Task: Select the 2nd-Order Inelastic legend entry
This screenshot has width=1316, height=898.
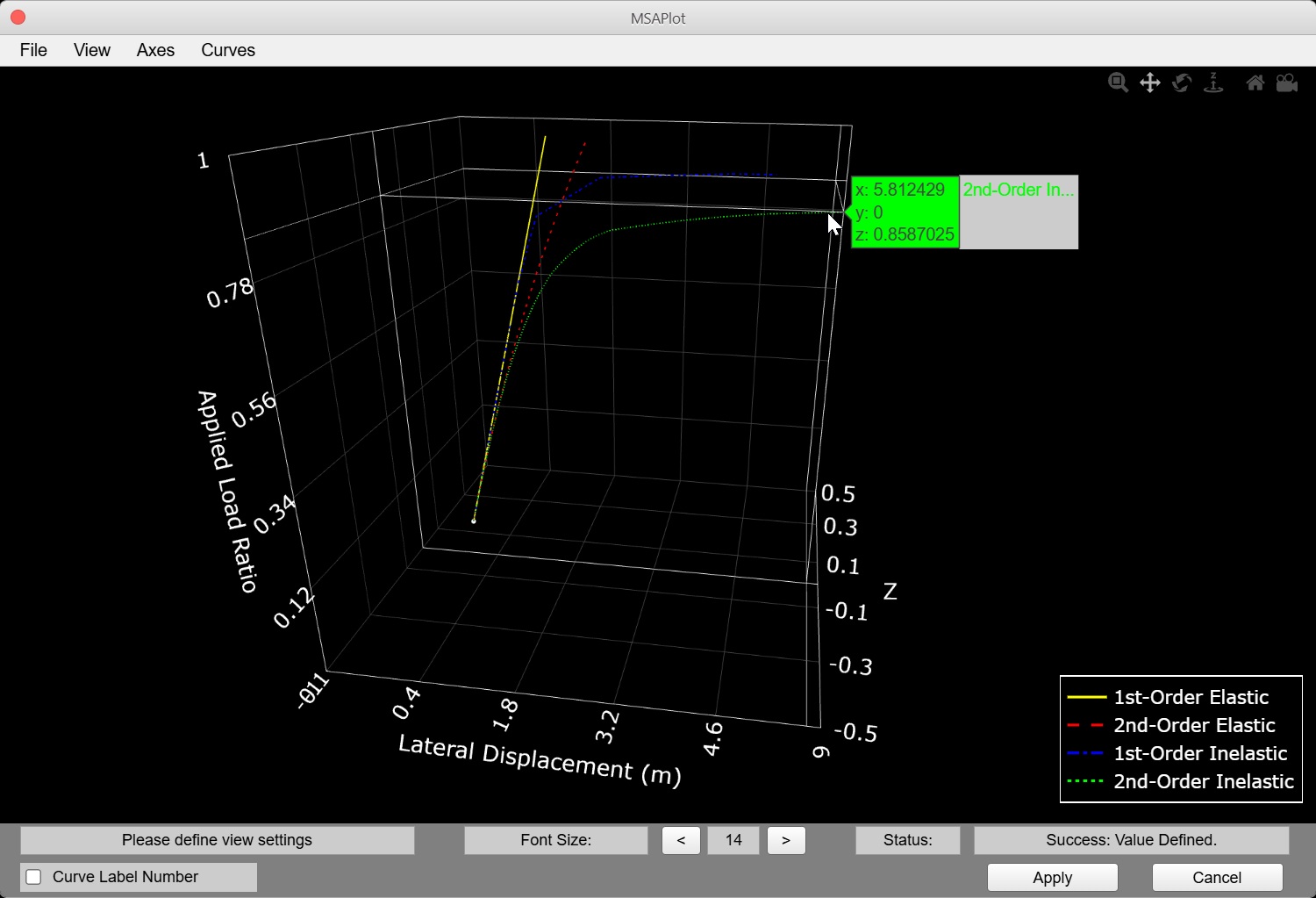Action: 1204,781
